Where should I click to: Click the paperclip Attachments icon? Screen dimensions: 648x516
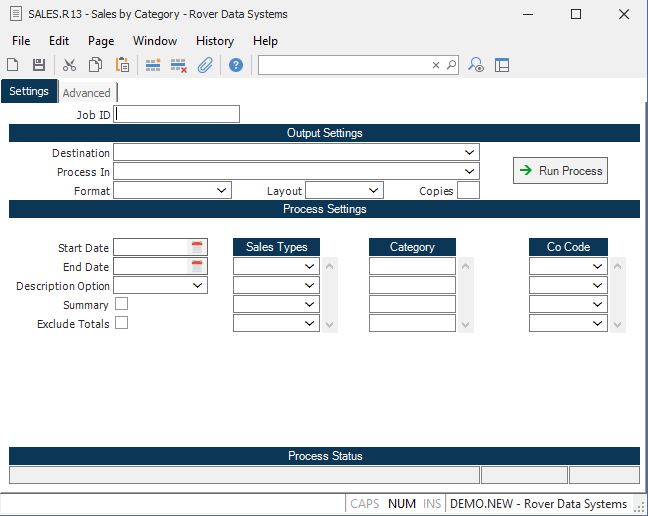(205, 65)
